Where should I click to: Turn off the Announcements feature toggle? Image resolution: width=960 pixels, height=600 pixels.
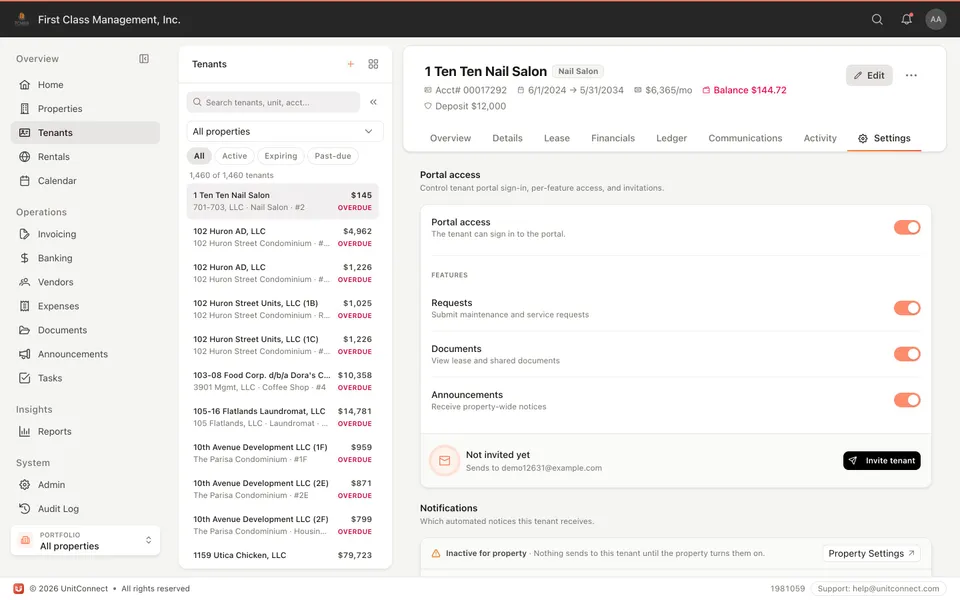[x=907, y=400]
